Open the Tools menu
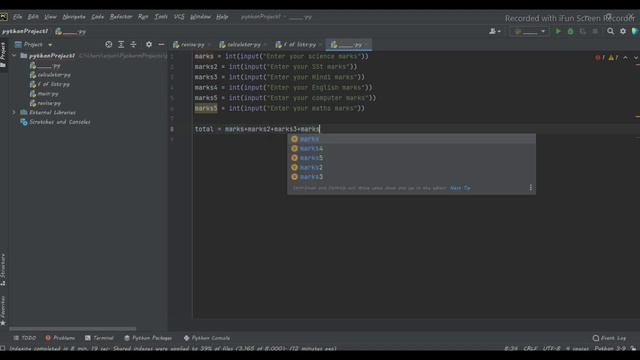This screenshot has height=360, width=640. [x=161, y=17]
